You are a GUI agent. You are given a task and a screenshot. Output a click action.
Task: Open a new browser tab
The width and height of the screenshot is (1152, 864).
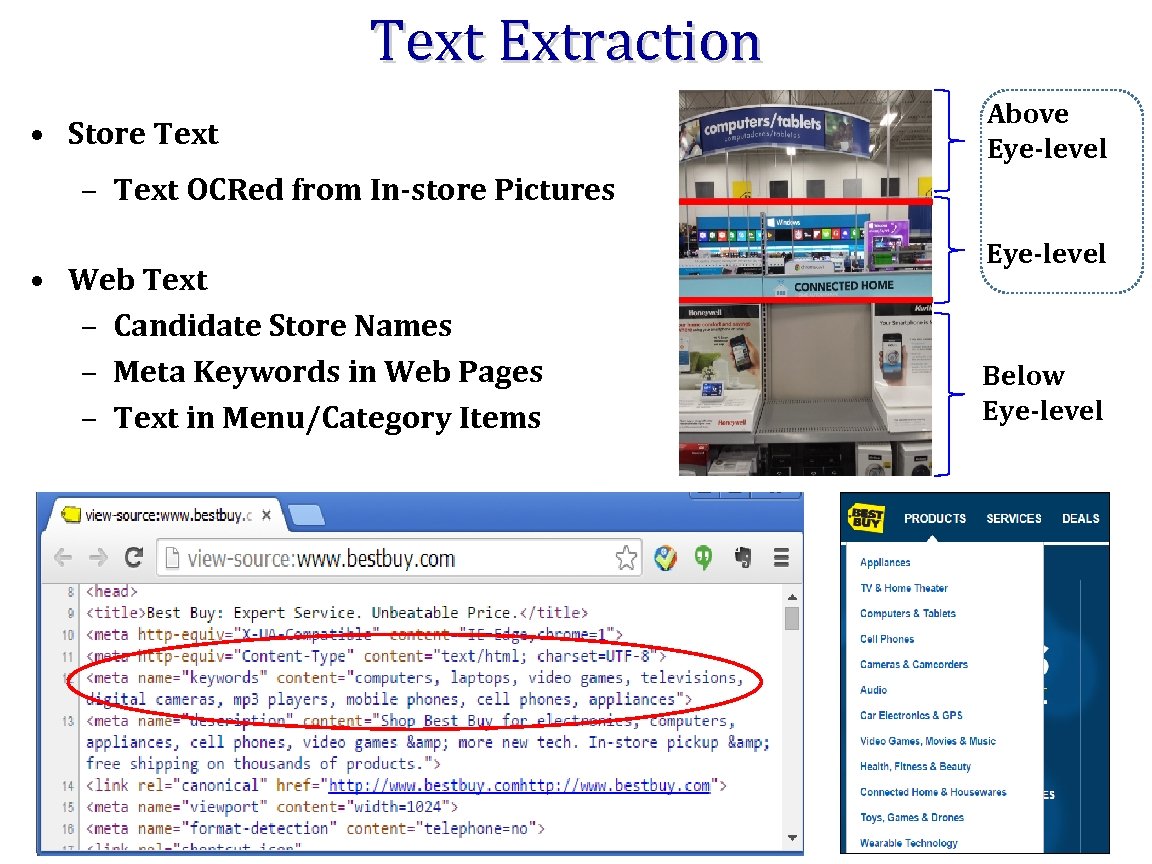(307, 516)
